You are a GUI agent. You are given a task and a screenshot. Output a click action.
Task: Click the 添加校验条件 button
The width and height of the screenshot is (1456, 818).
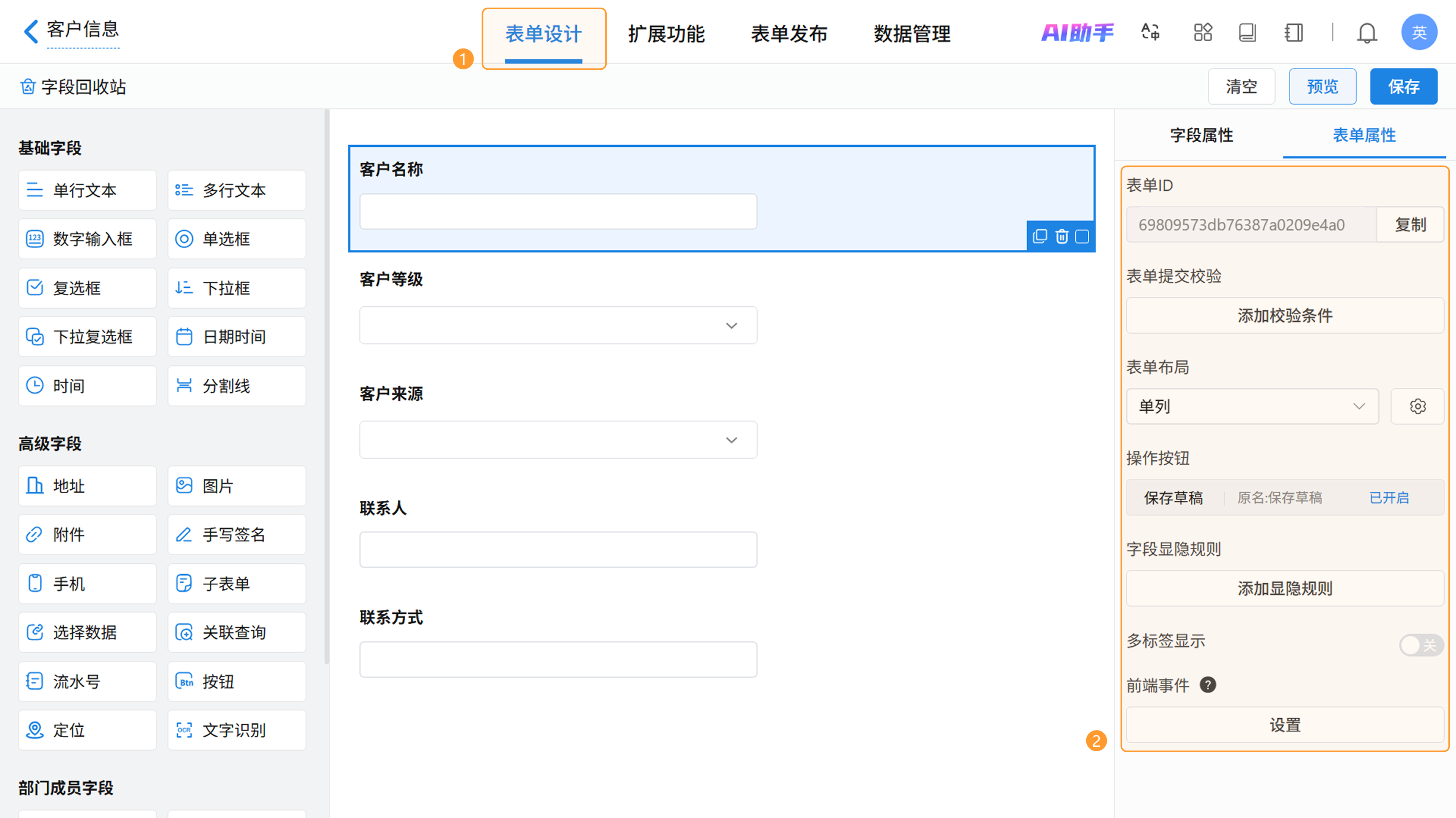click(x=1284, y=315)
